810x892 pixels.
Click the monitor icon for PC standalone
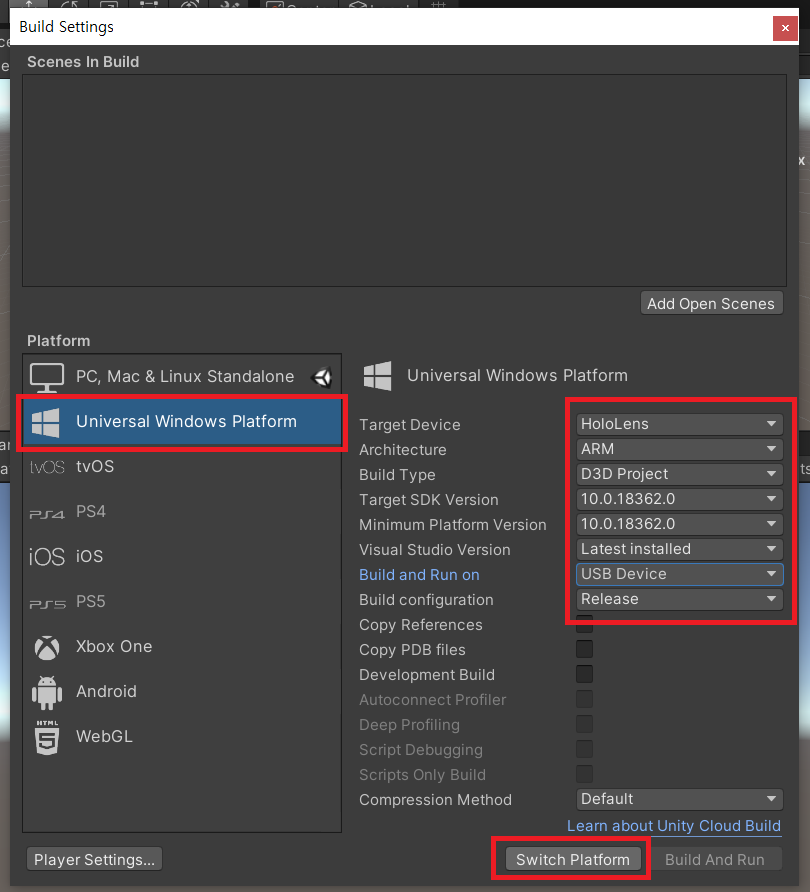[47, 377]
